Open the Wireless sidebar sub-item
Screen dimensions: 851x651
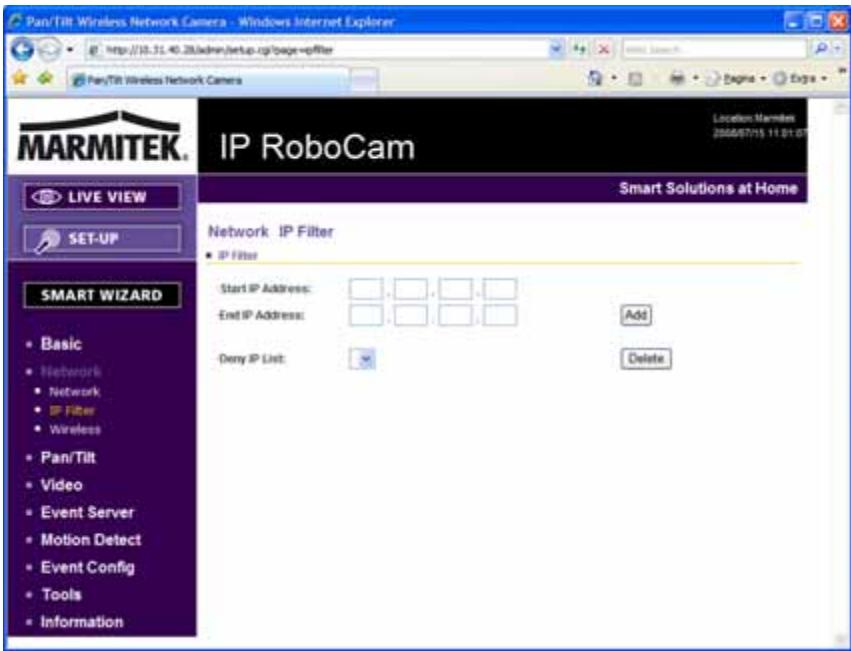[75, 429]
